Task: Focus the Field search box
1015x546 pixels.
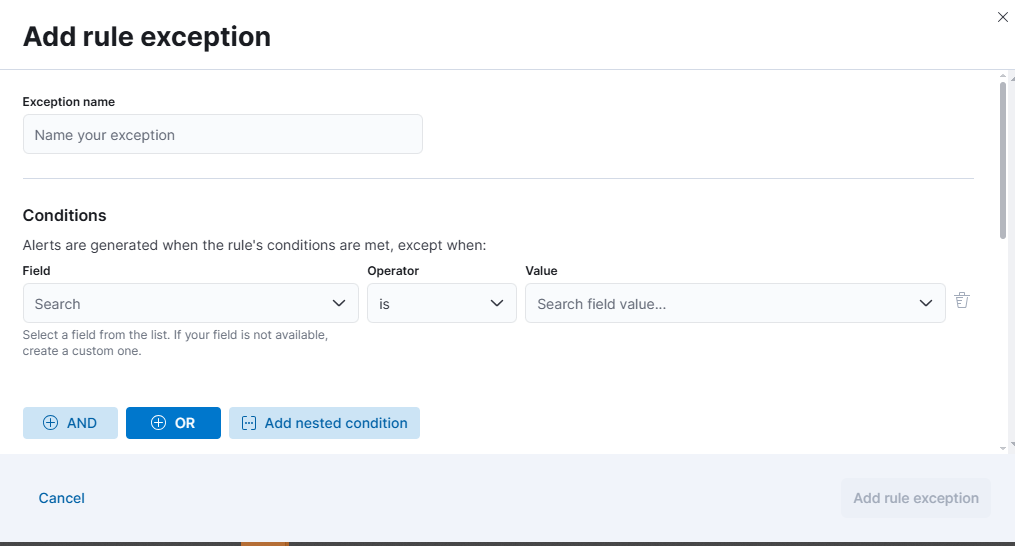Action: tap(175, 304)
